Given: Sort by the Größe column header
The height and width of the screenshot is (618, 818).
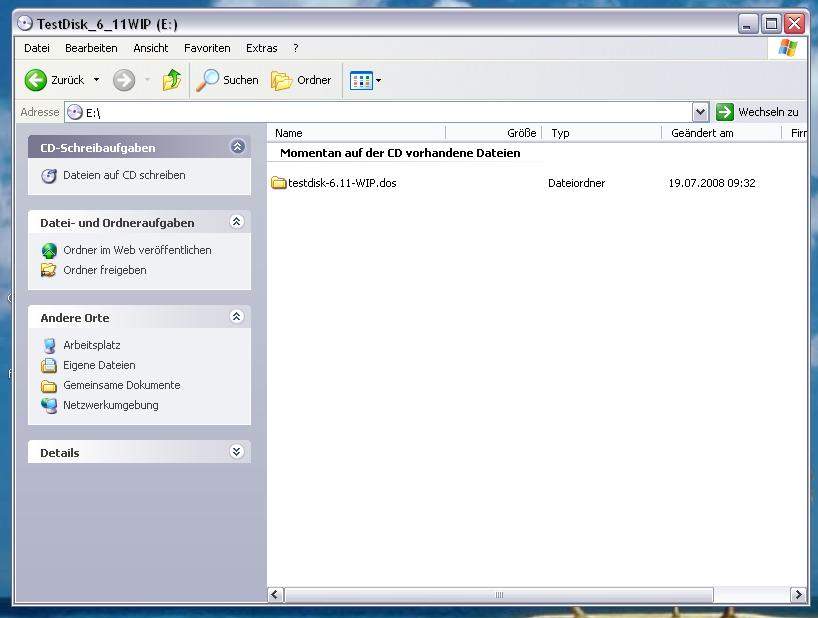Looking at the screenshot, I should click(x=494, y=133).
